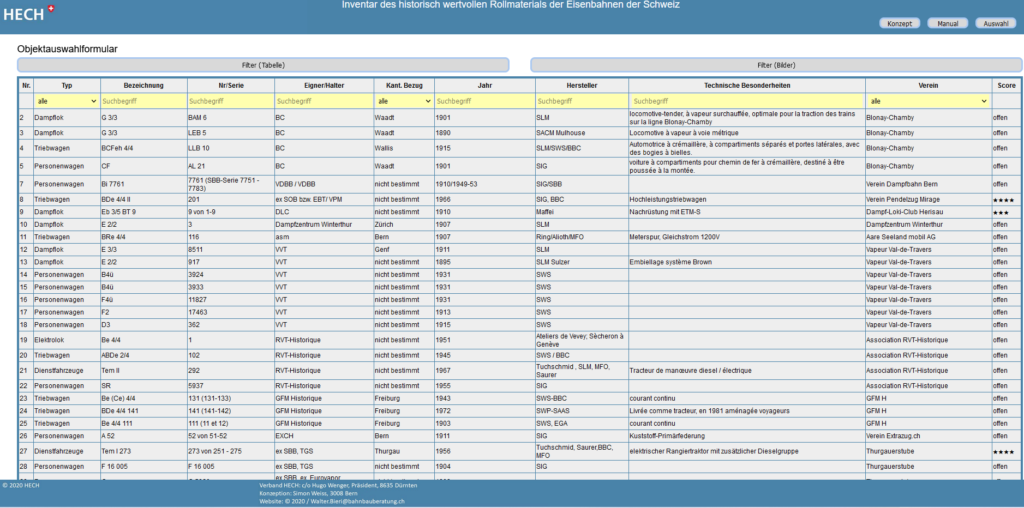Click the four-star score in row 8
Viewport: 1024px width, 508px height.
1003,199
